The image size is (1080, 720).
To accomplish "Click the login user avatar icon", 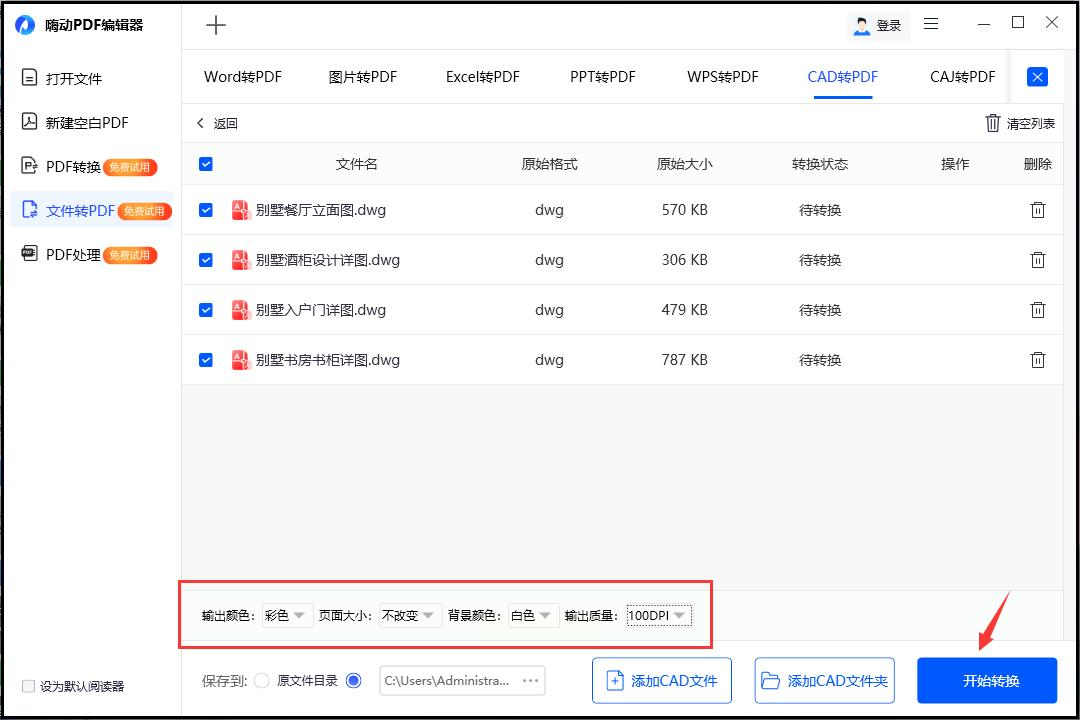I will coord(862,26).
